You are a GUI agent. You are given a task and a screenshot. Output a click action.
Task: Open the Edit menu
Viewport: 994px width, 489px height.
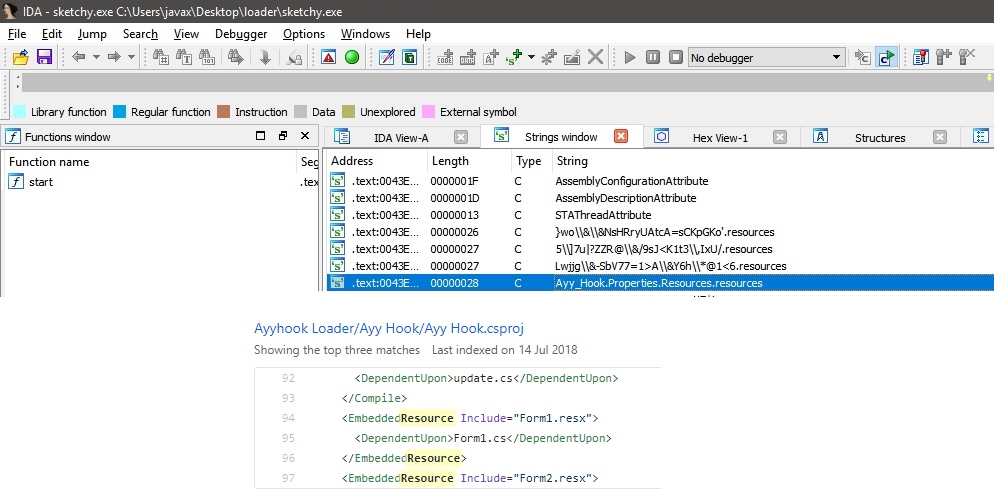coord(52,34)
